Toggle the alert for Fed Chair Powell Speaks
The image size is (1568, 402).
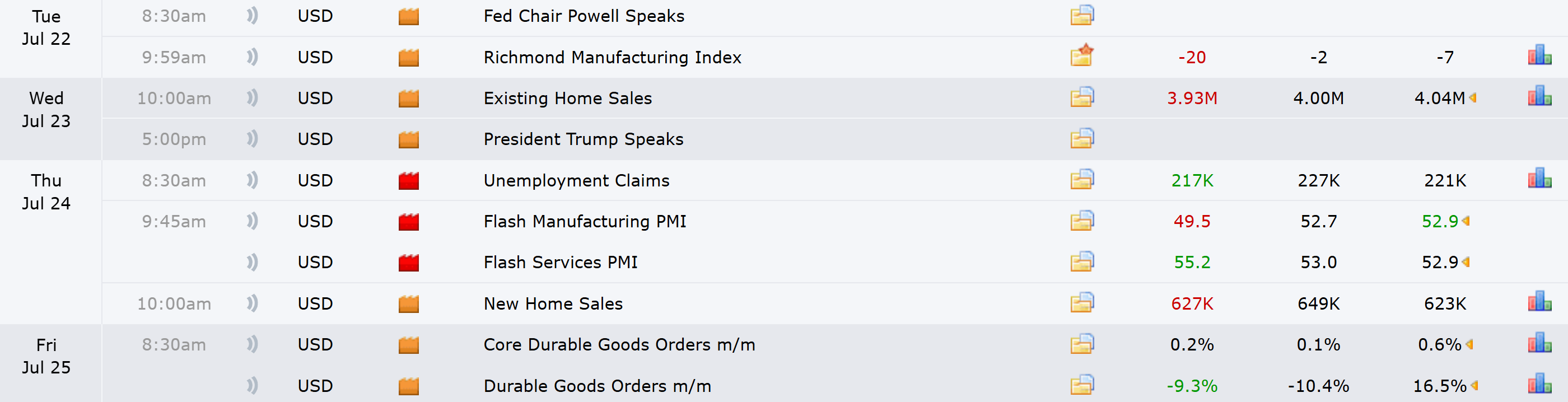(x=252, y=16)
